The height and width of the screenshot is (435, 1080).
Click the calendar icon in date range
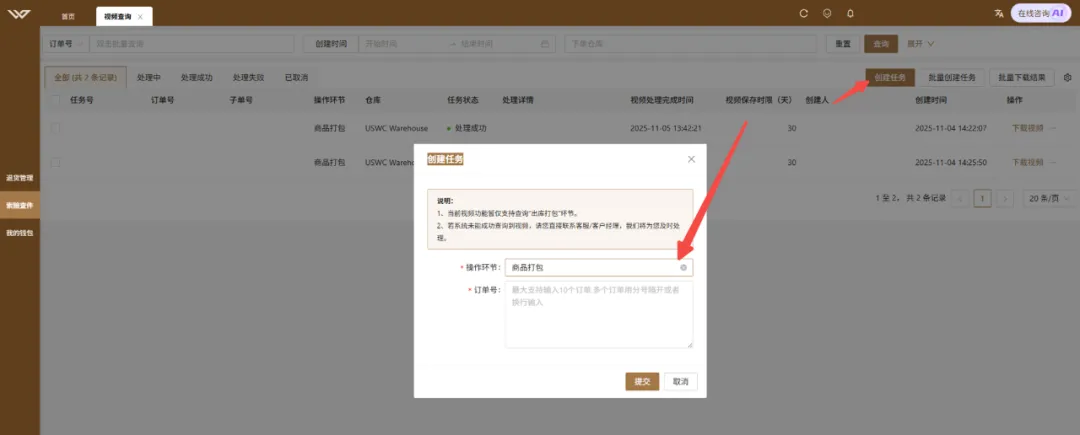545,43
